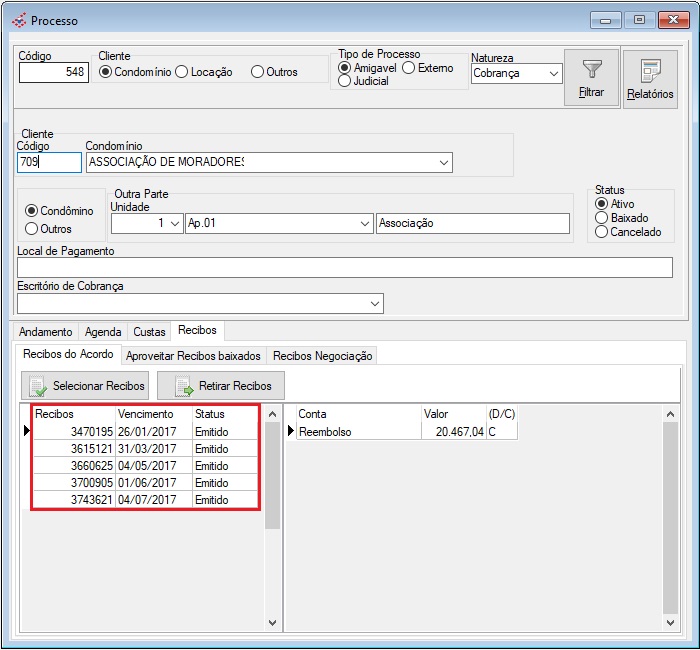Open the Condomínio name dropdown
Image resolution: width=700 pixels, height=650 pixels.
(x=443, y=162)
